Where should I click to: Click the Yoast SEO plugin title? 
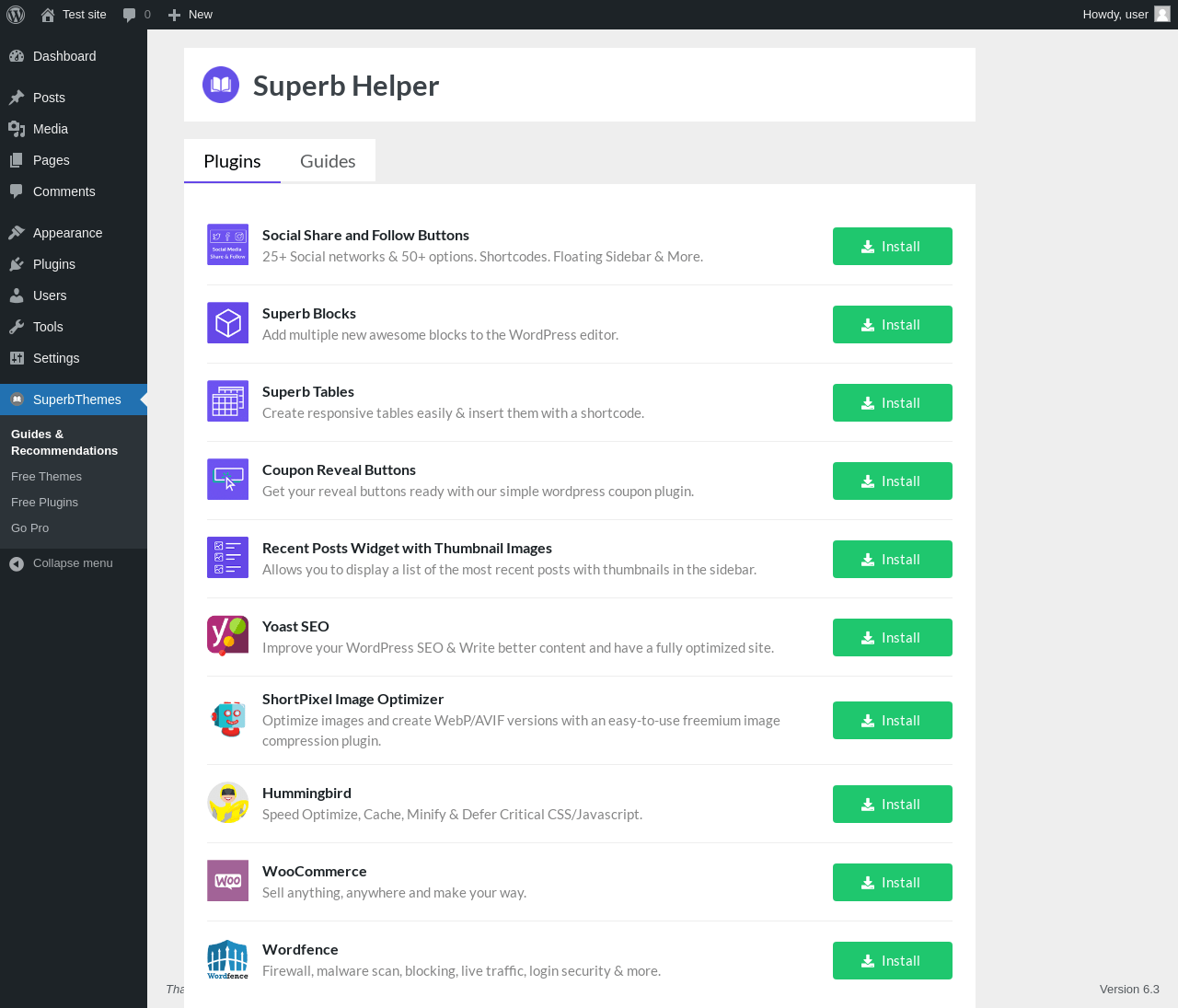[295, 626]
